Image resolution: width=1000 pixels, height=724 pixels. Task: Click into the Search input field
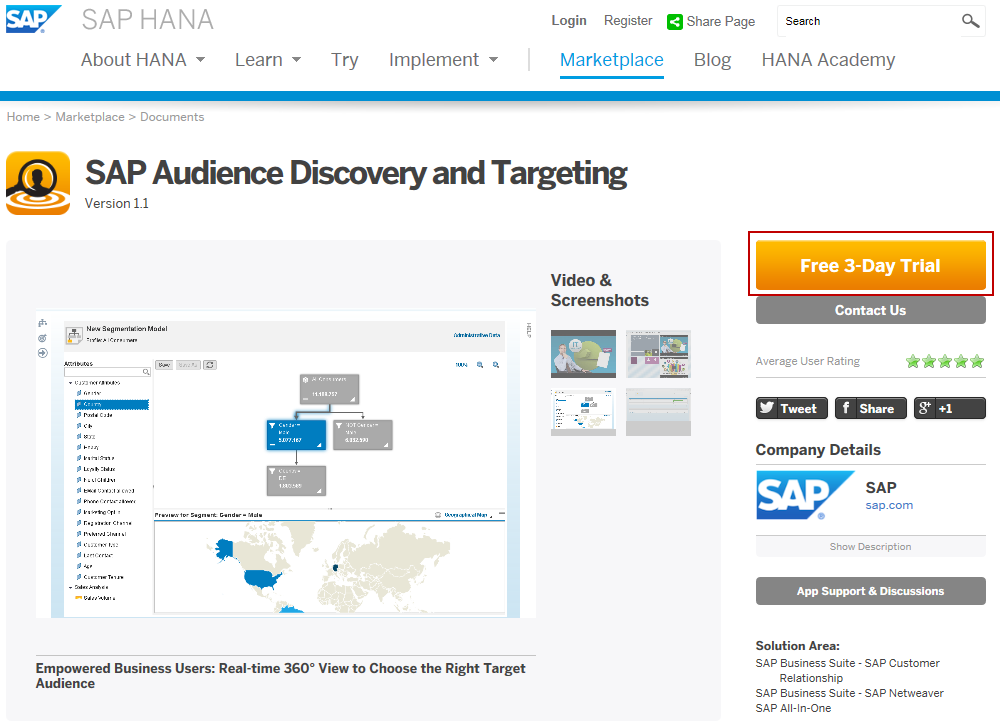click(x=866, y=21)
